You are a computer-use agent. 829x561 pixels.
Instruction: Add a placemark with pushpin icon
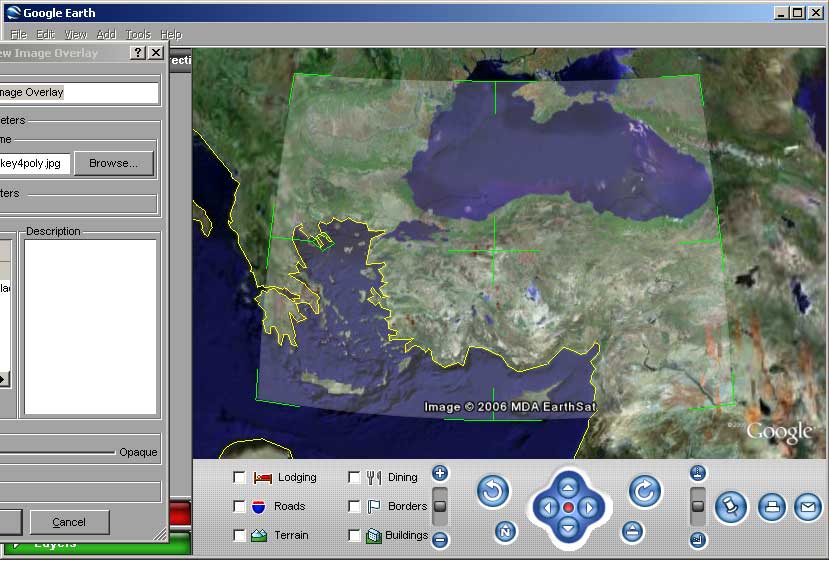[x=731, y=507]
